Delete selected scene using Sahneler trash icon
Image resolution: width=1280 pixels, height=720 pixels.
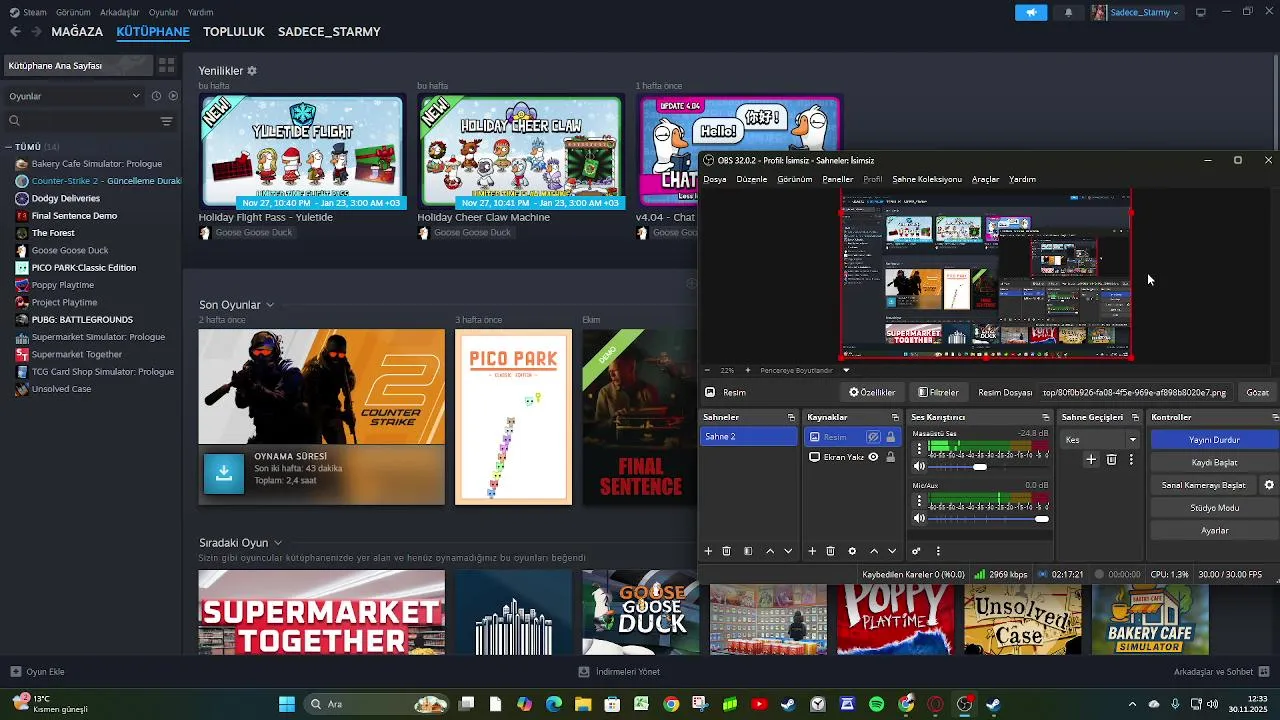coord(727,551)
